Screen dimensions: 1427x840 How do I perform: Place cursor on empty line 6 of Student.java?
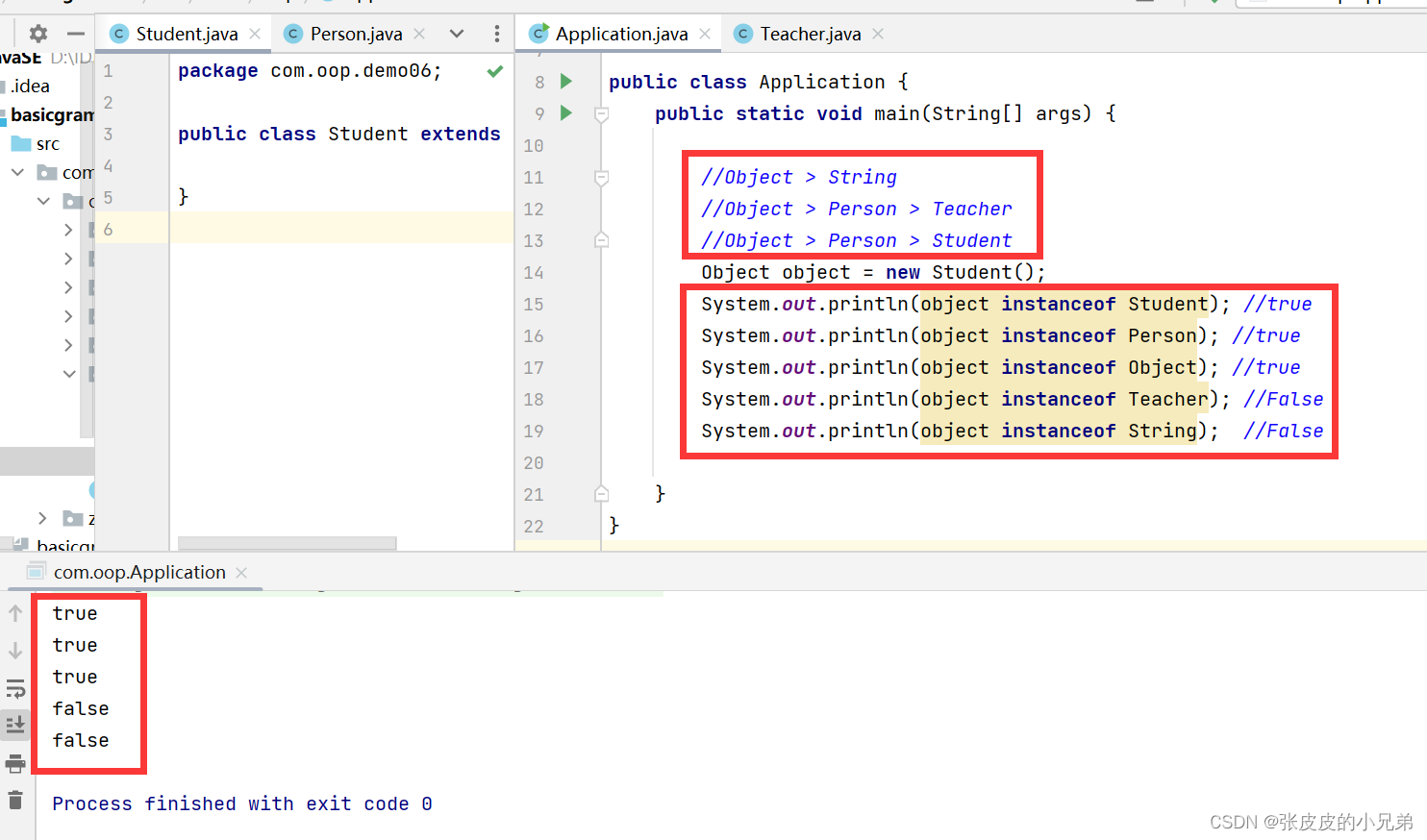tap(341, 228)
